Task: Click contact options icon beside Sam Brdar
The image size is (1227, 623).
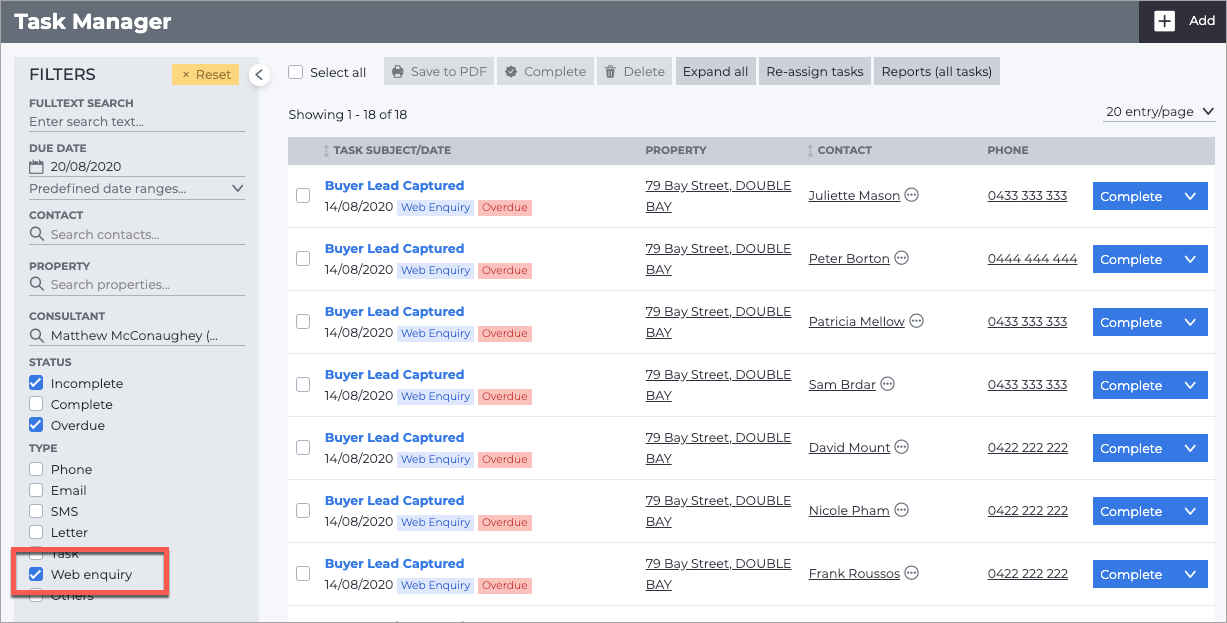Action: coord(887,384)
